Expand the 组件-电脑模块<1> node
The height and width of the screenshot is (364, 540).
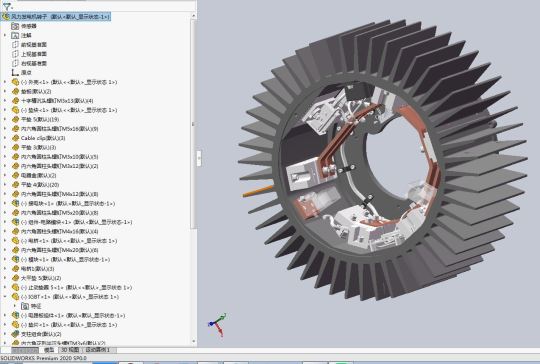(5, 222)
